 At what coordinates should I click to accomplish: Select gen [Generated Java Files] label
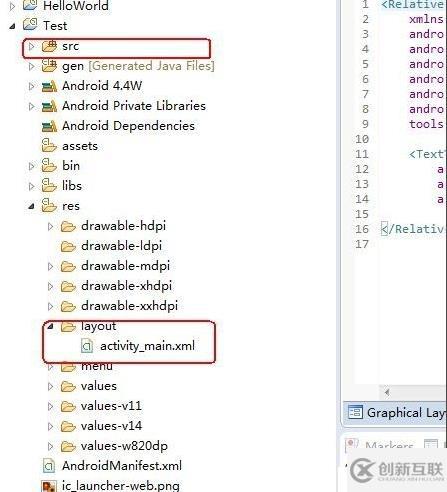[138, 66]
